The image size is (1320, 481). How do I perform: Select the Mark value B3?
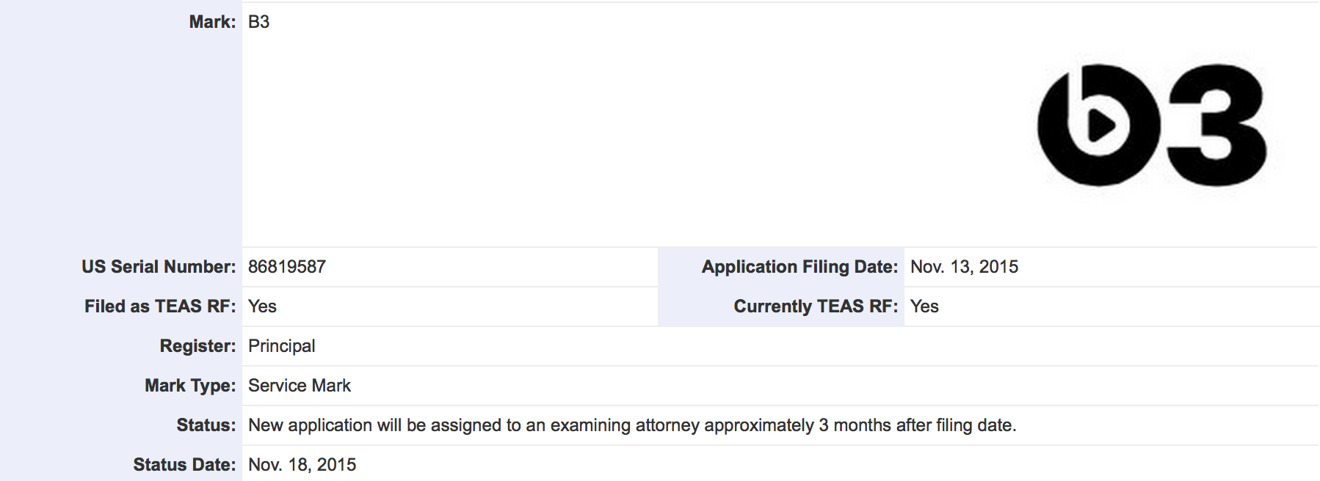point(259,21)
